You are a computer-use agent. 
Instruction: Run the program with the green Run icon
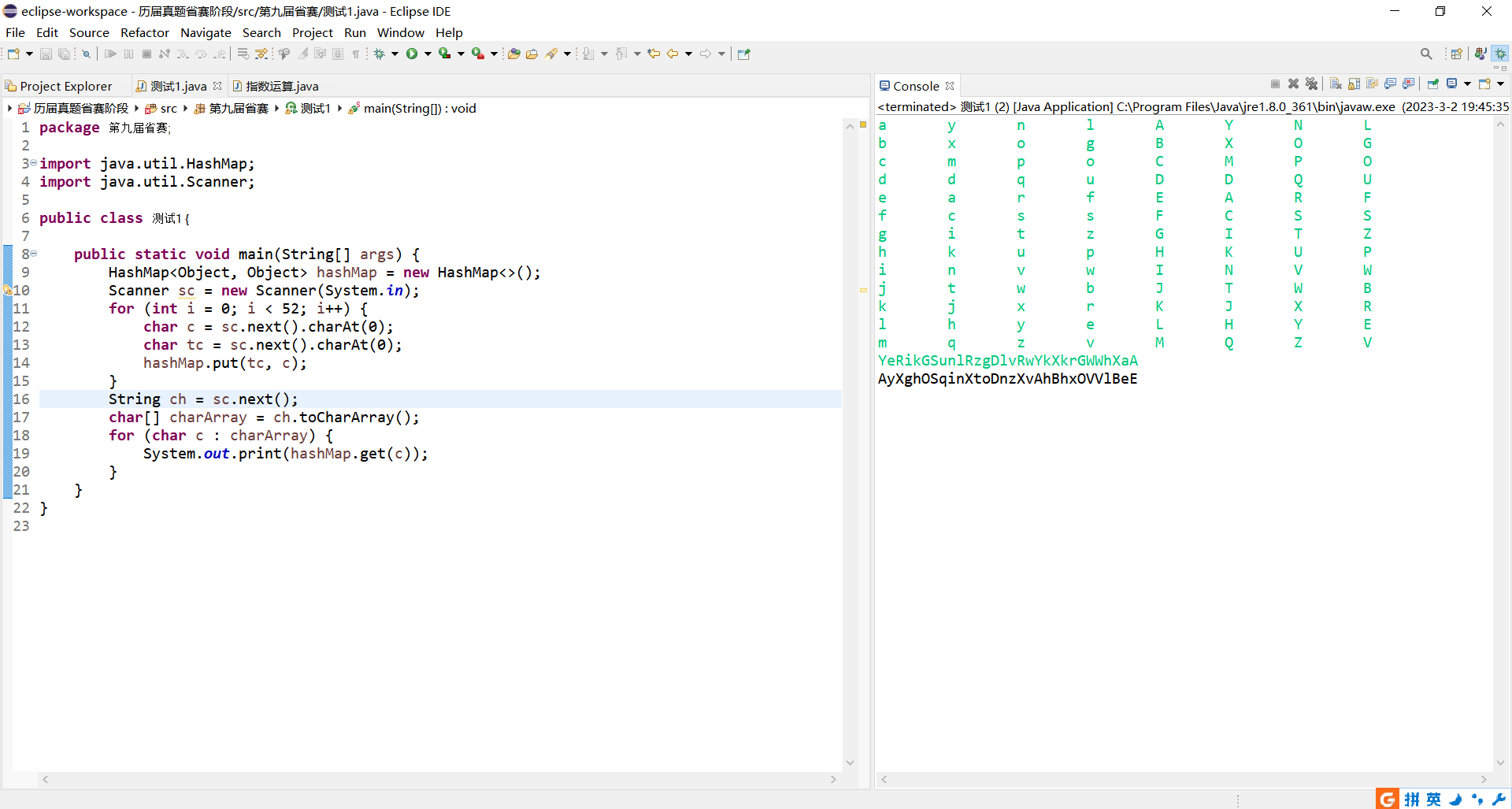(x=411, y=54)
